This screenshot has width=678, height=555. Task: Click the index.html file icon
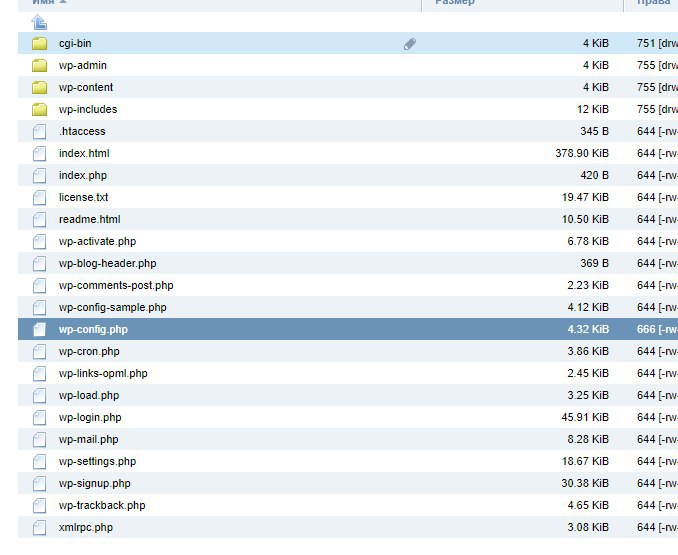pos(39,153)
